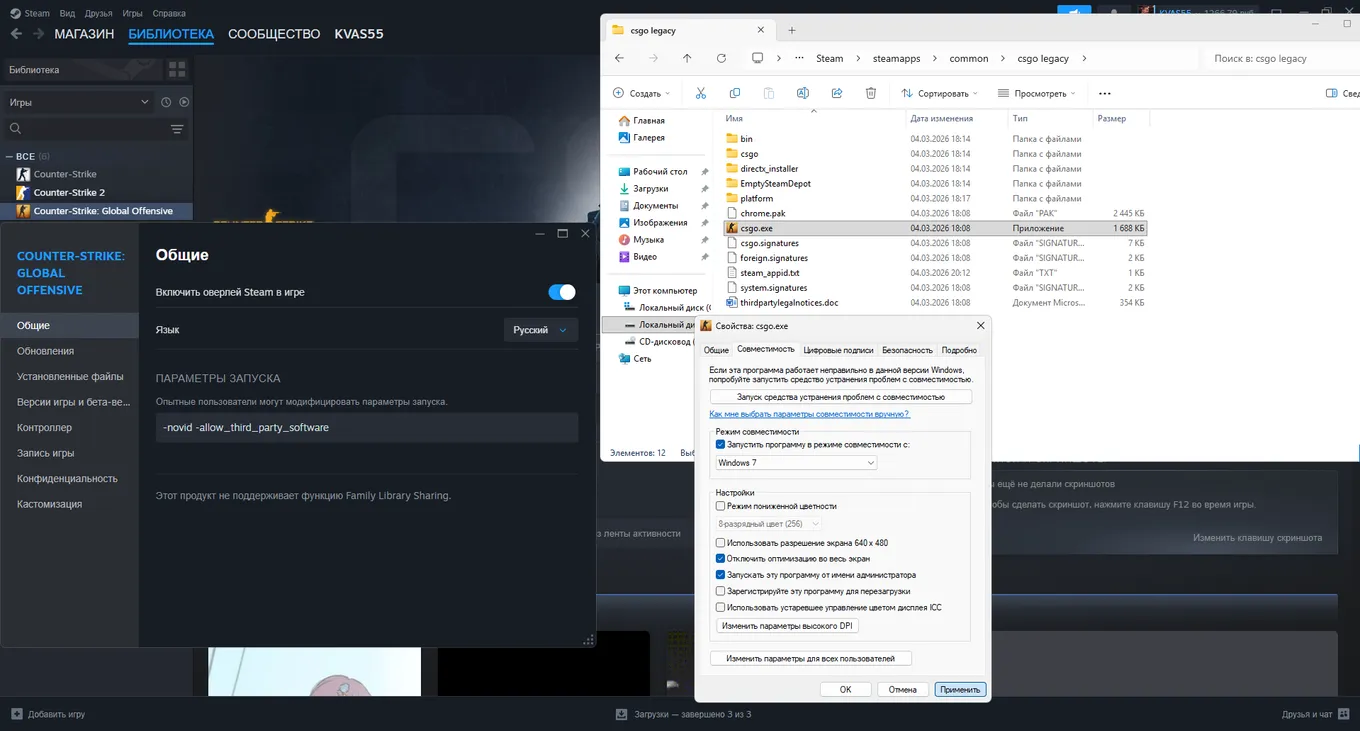Screen dimensions: 1360x731
Task: Open the МАГАЗИН tab in Steam
Action: (x=84, y=34)
